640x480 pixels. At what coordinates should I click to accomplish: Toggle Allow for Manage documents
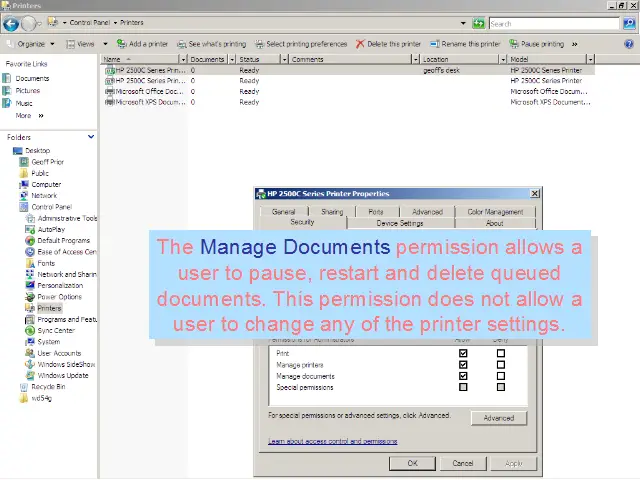coord(463,376)
